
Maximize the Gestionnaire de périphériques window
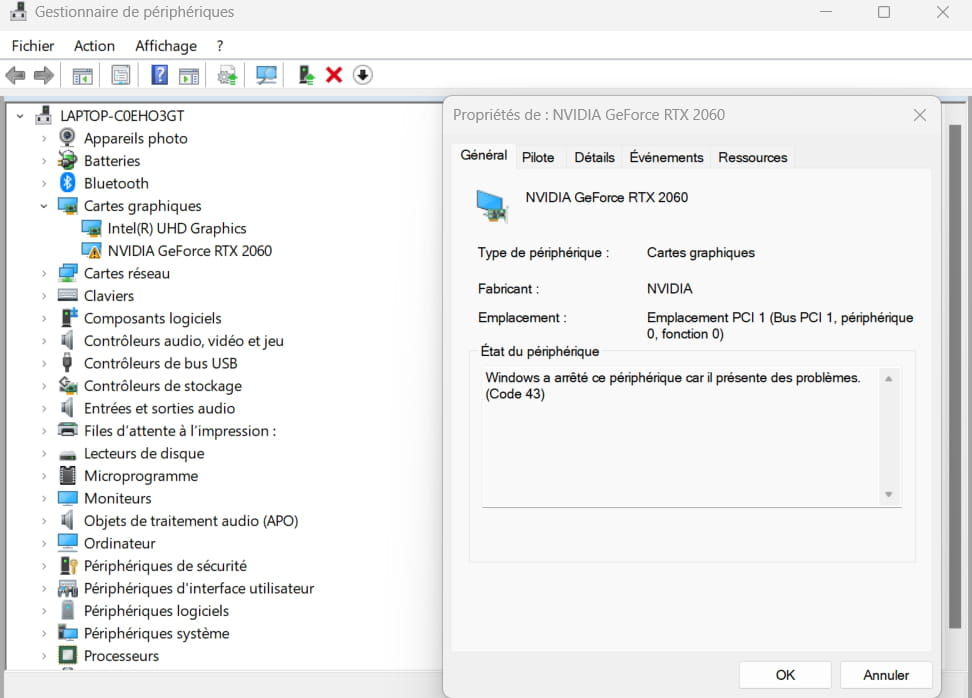[884, 12]
